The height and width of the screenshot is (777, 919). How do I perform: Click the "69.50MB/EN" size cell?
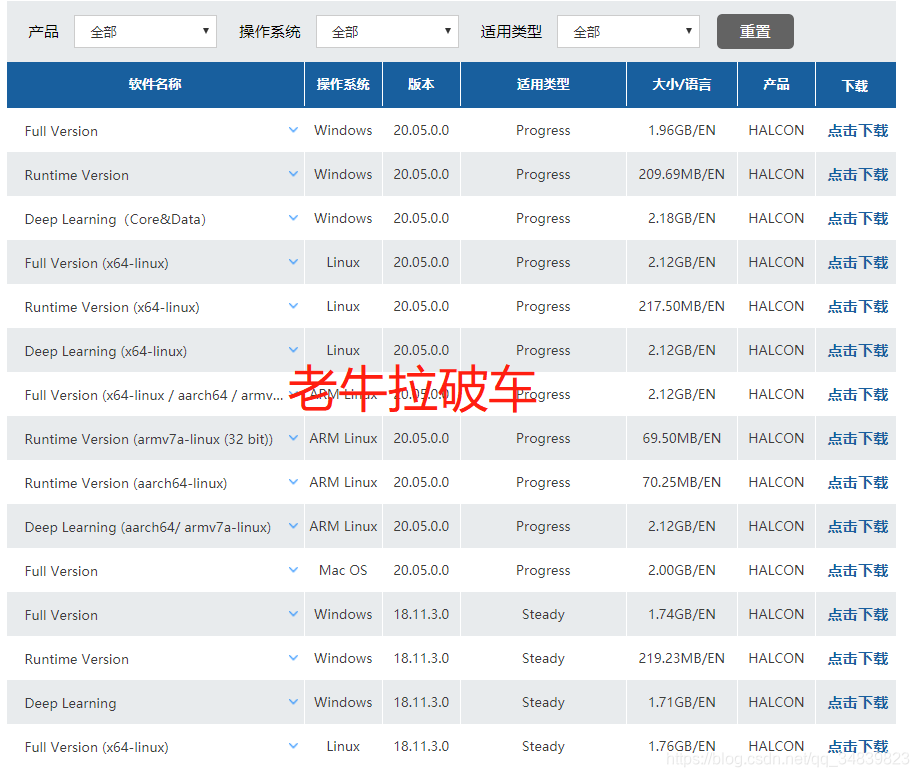point(682,438)
